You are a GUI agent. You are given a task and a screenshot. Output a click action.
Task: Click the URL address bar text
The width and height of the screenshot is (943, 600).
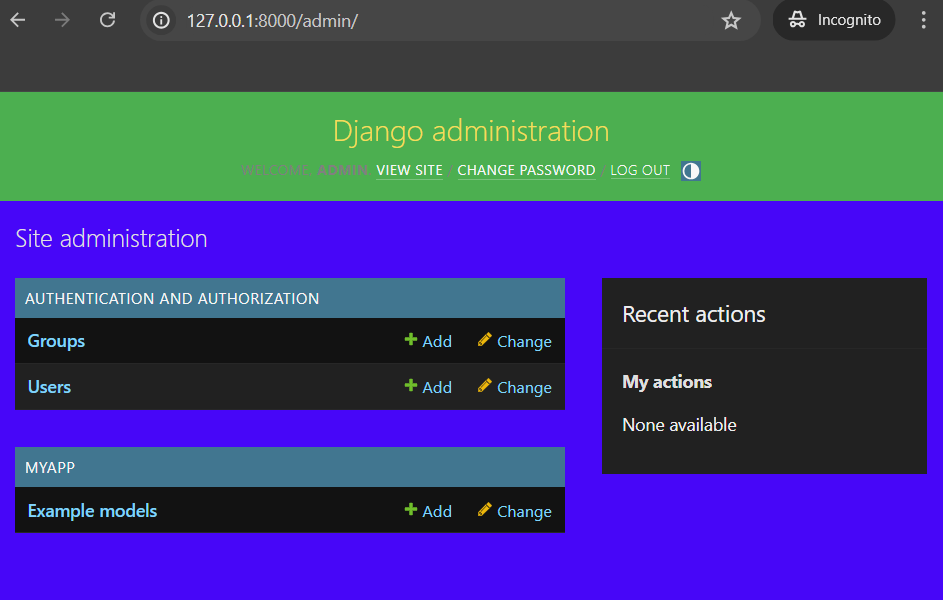click(272, 20)
